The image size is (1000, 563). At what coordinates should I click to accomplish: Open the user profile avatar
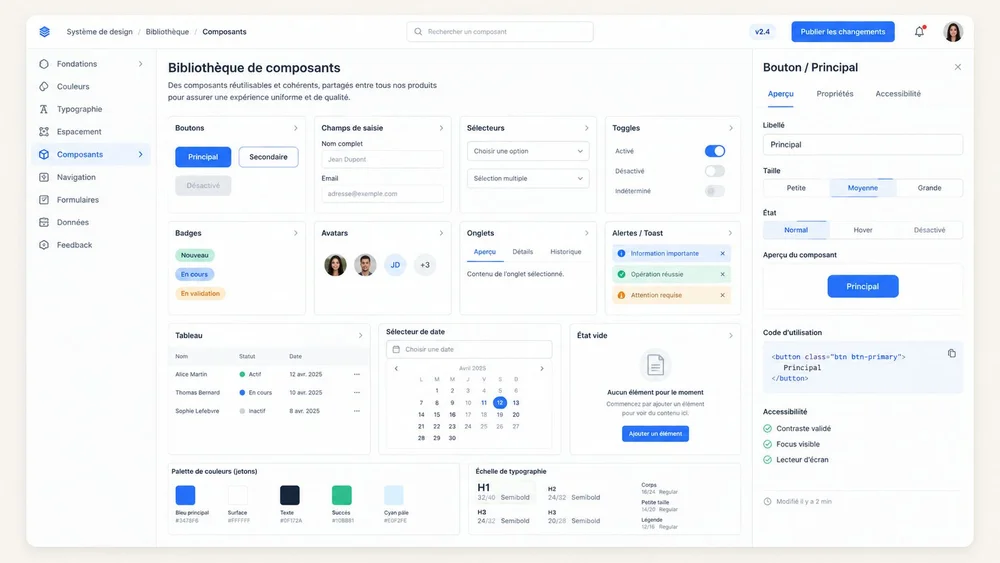point(953,31)
